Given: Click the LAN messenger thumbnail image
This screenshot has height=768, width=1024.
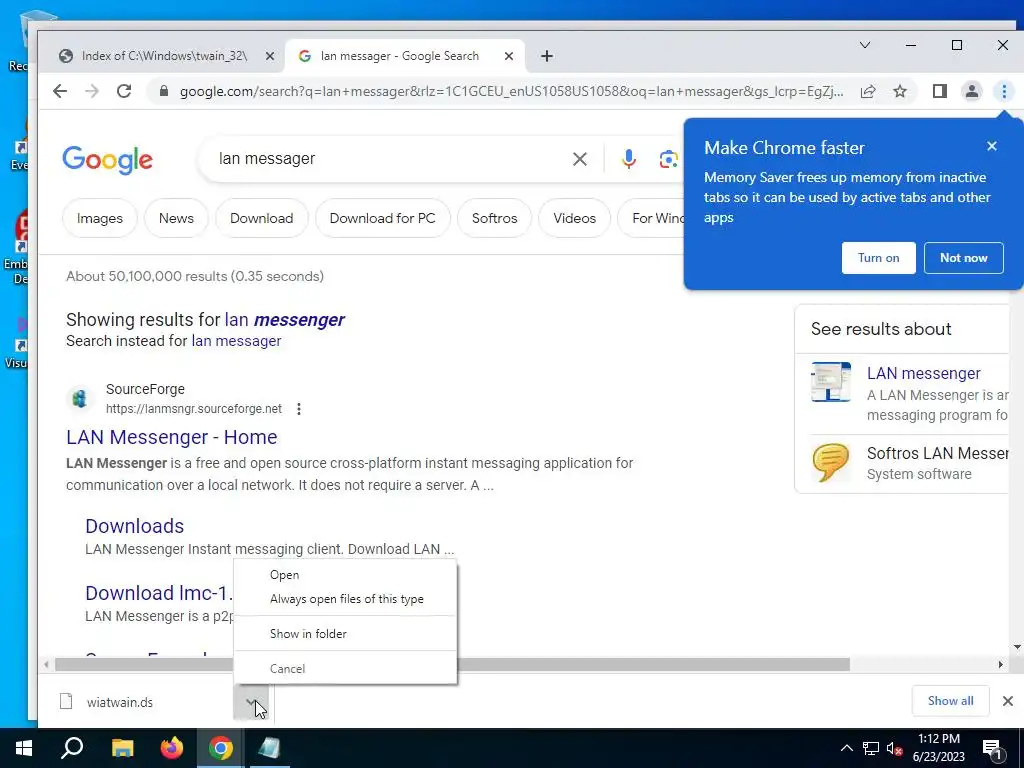Looking at the screenshot, I should 831,381.
